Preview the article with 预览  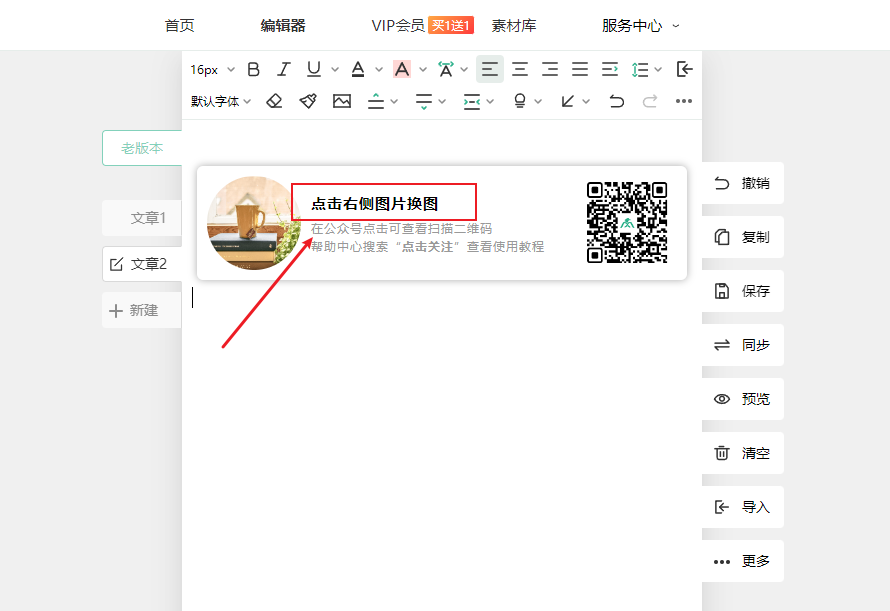click(x=742, y=399)
